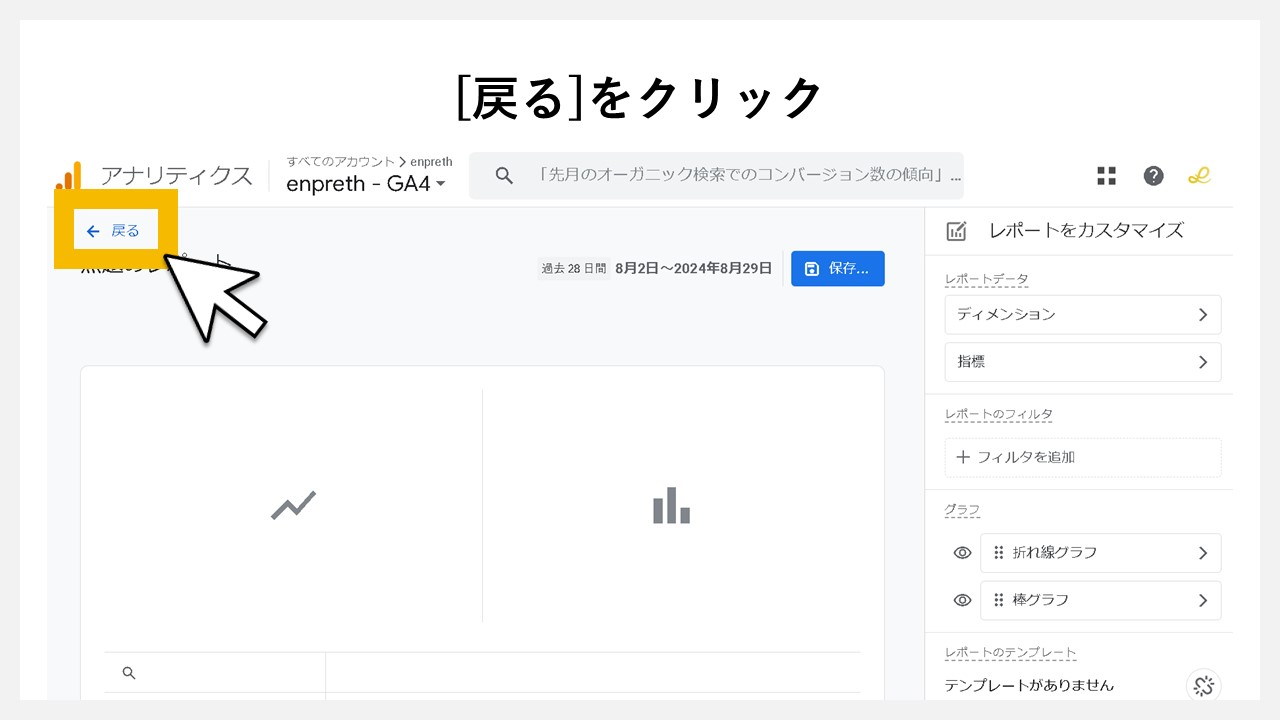Open the Google apps grid menu
This screenshot has height=720, width=1280.
(1106, 175)
